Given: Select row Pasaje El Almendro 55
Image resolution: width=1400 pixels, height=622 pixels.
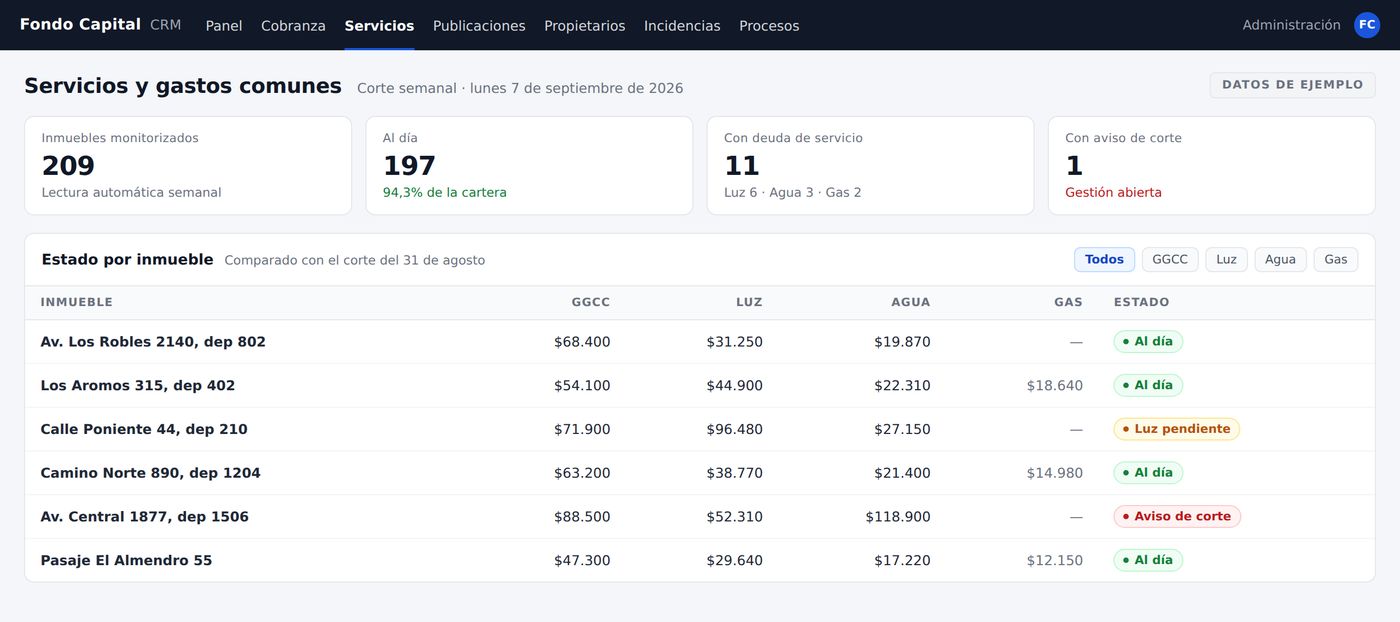Looking at the screenshot, I should click(700, 561).
